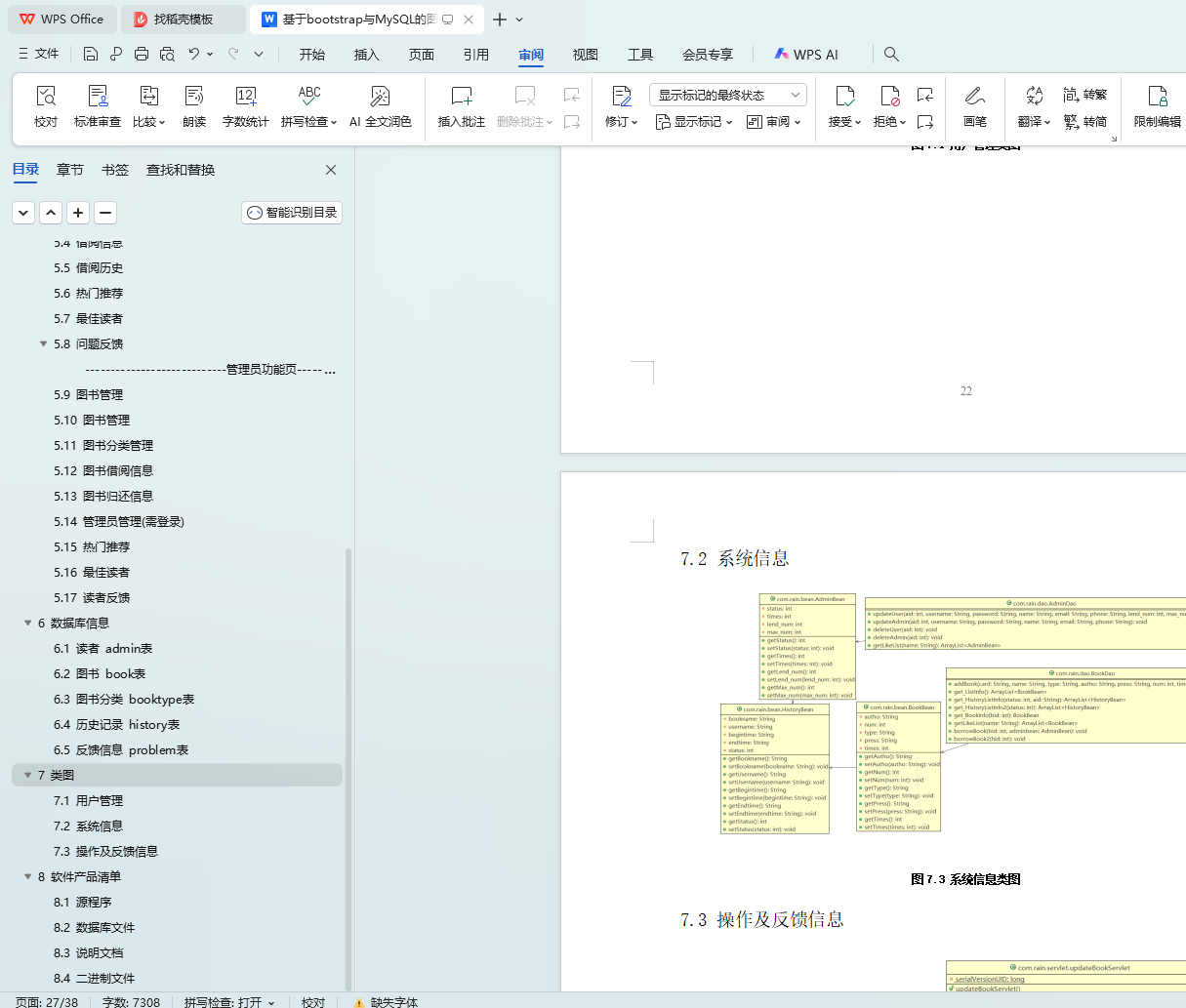Click the minus collapse-level button in outline panel

(x=105, y=213)
